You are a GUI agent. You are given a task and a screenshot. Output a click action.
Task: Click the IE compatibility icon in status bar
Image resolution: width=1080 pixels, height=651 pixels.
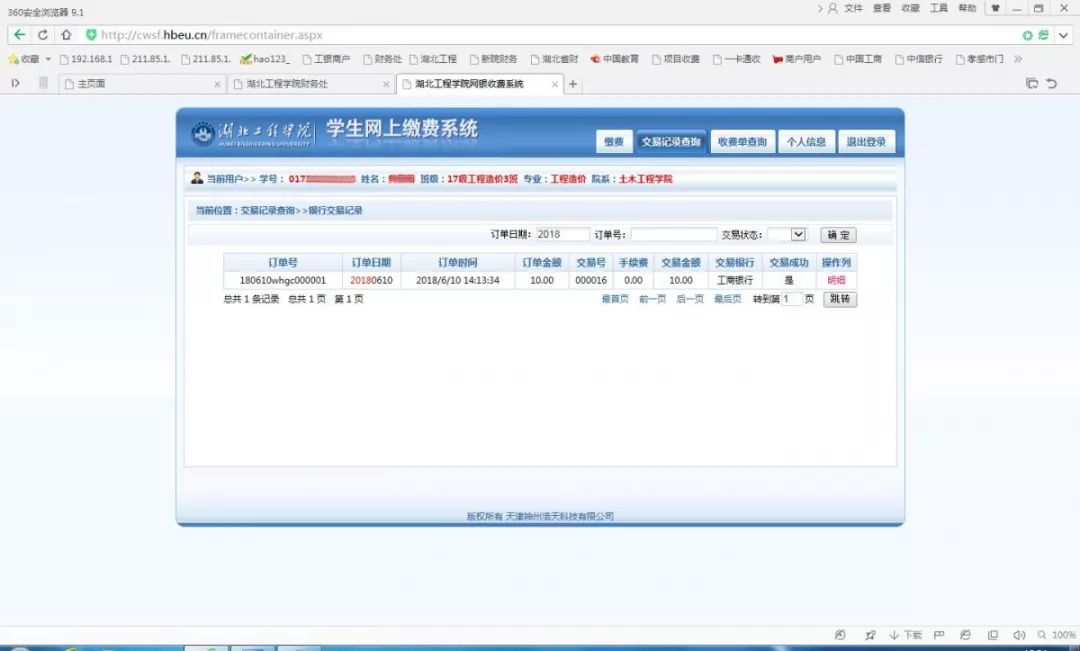point(966,635)
